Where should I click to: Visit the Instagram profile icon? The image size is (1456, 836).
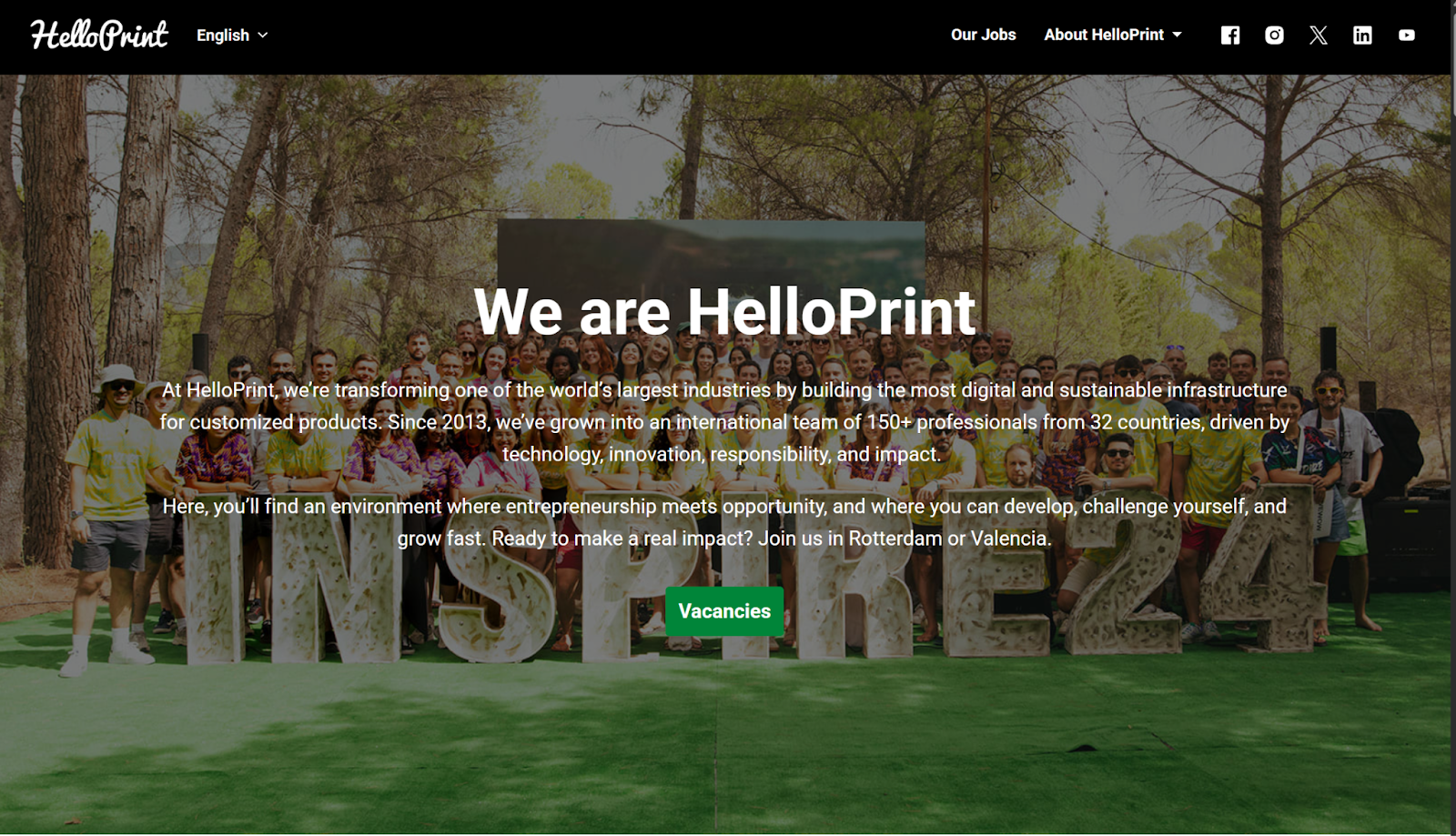point(1274,35)
